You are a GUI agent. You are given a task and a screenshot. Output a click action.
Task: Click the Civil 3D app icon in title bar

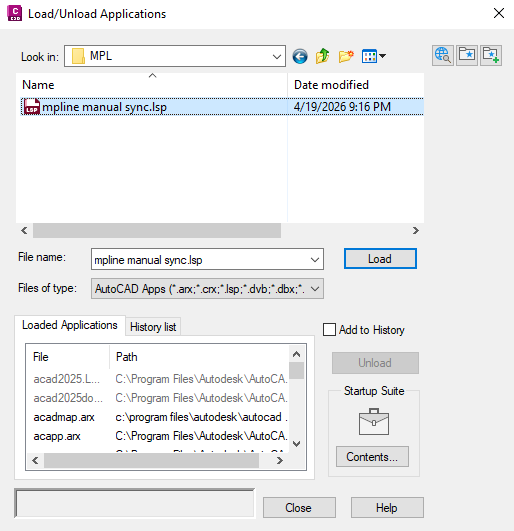pos(15,14)
